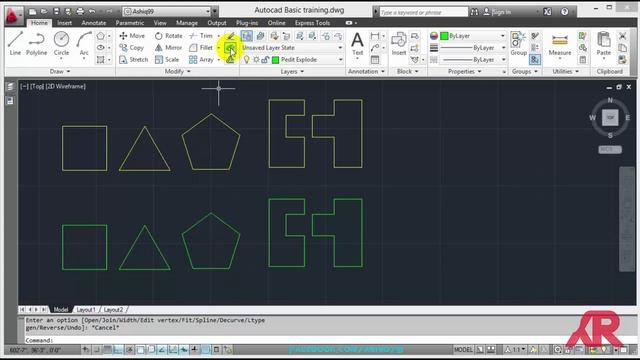This screenshot has width=640, height=360.
Task: Click the Group objects icon
Action: 518,44
